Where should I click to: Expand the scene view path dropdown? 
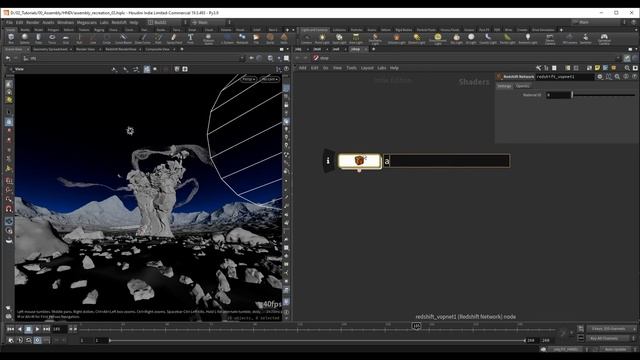[x=242, y=58]
